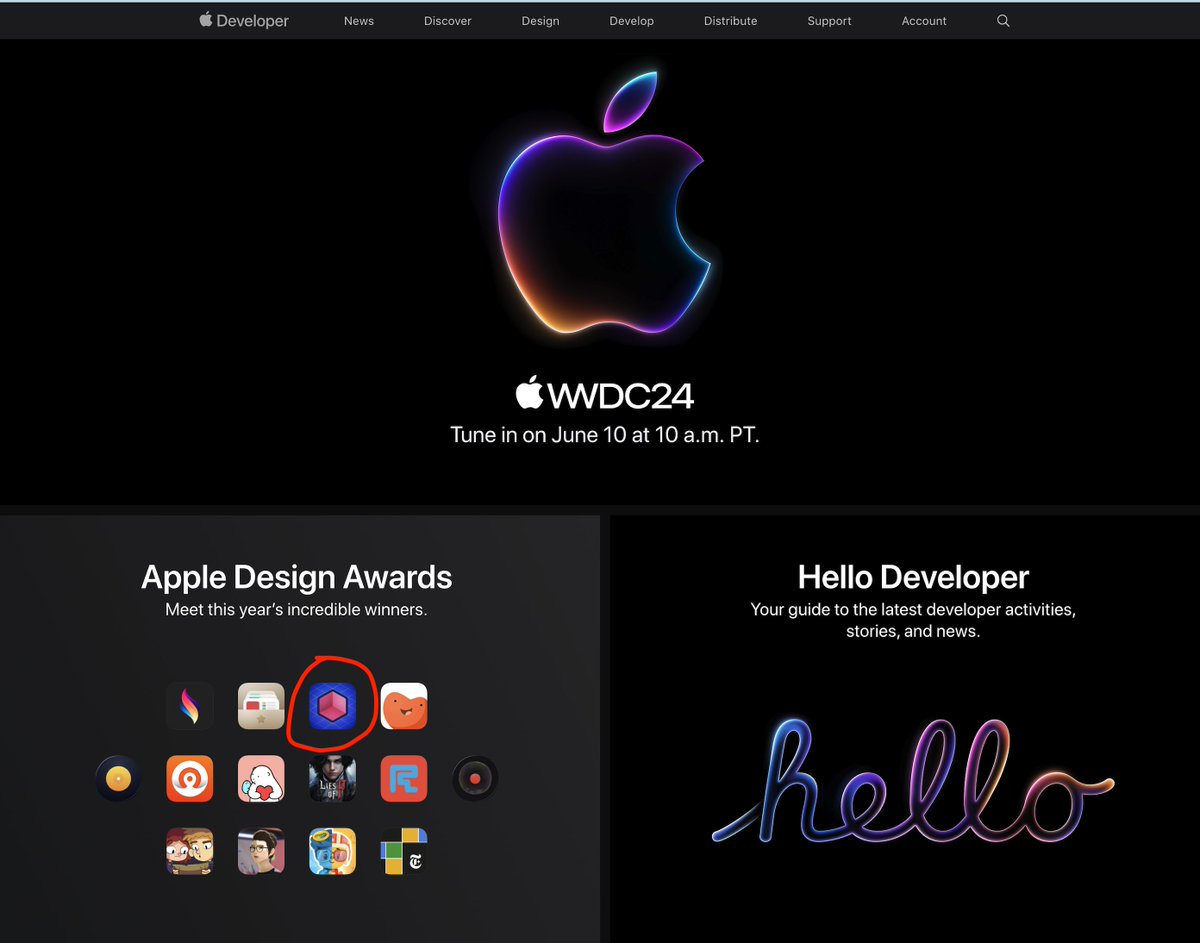Go to Account in the navigation
Viewport: 1200px width, 943px height.
924,21
